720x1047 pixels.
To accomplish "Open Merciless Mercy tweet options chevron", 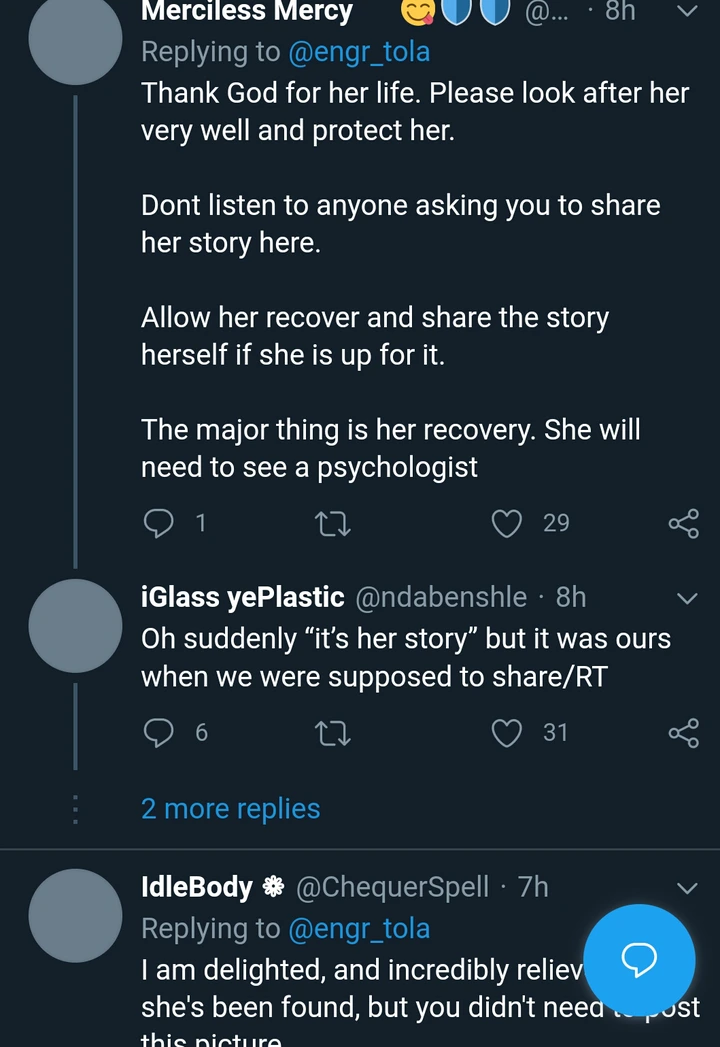I will (x=687, y=12).
